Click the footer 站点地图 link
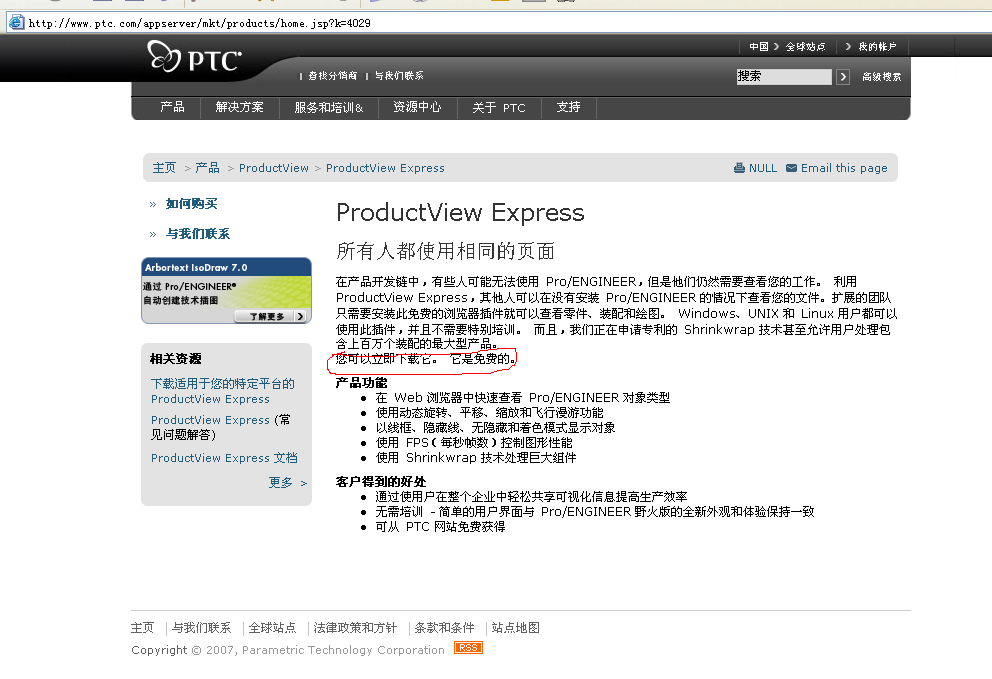The width and height of the screenshot is (992, 679). click(x=516, y=628)
